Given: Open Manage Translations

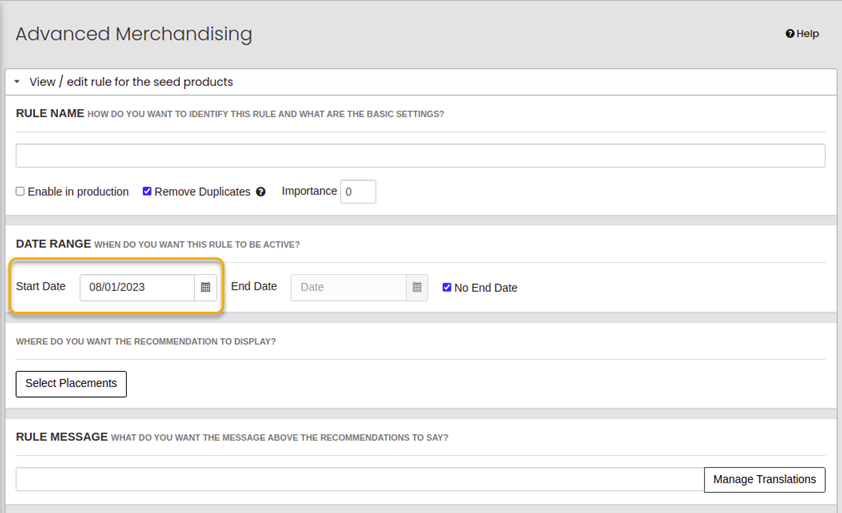Looking at the screenshot, I should 764,479.
